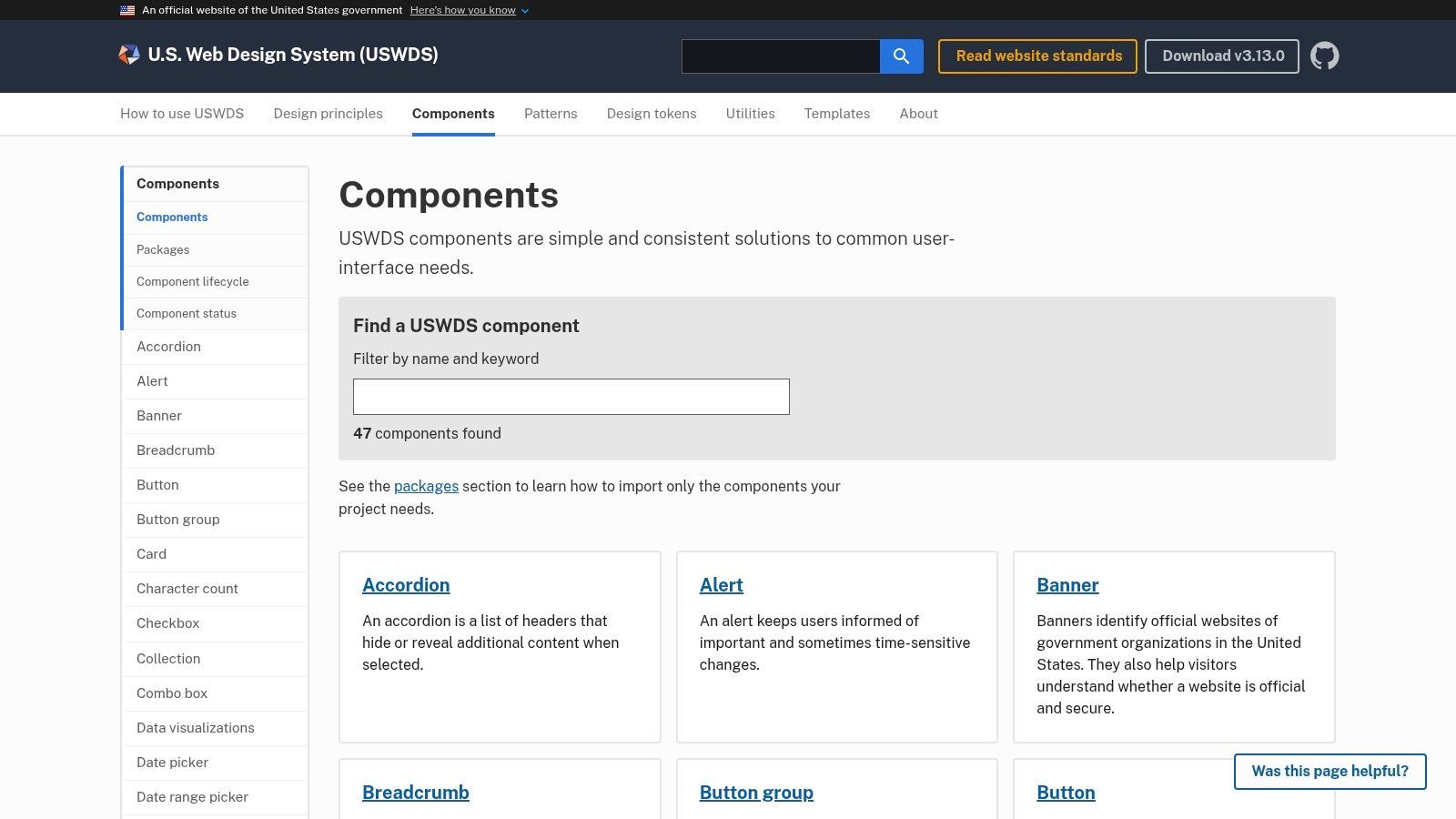
Task: Open Packages in sidebar
Action: pyautogui.click(x=216, y=250)
